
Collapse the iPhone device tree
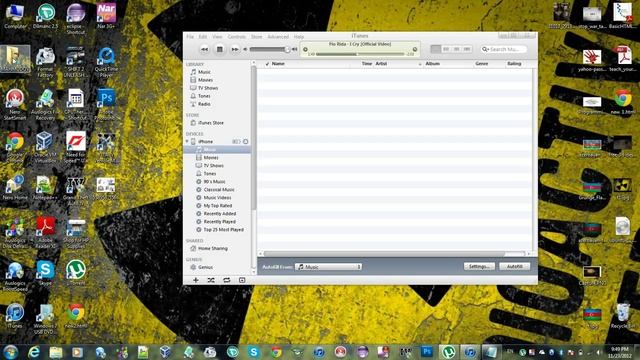tap(187, 141)
